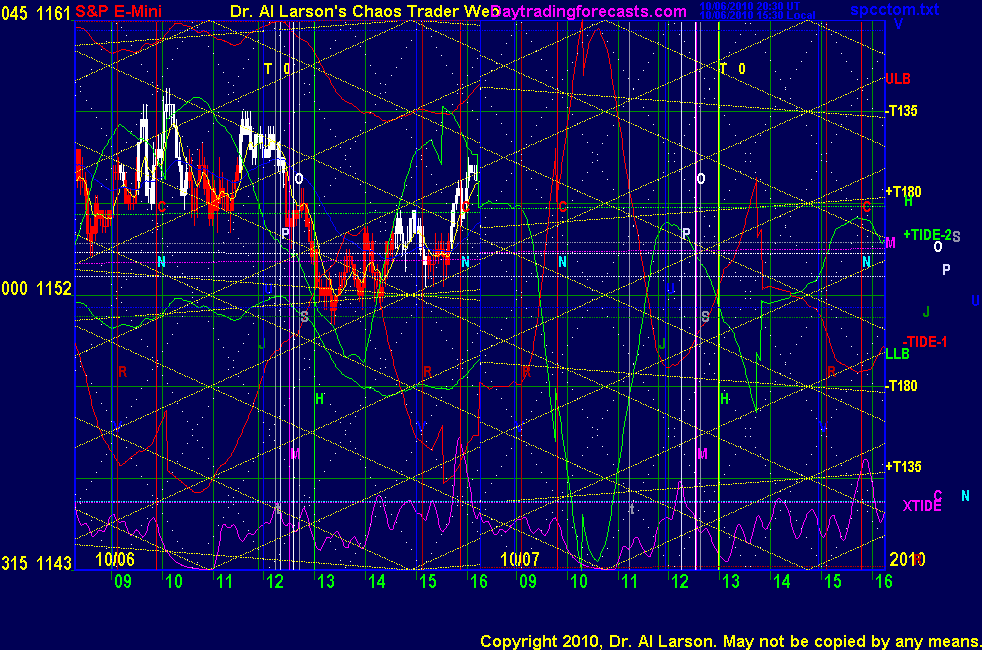Click the '-T180' level label
This screenshot has width=982, height=650.
click(x=902, y=386)
